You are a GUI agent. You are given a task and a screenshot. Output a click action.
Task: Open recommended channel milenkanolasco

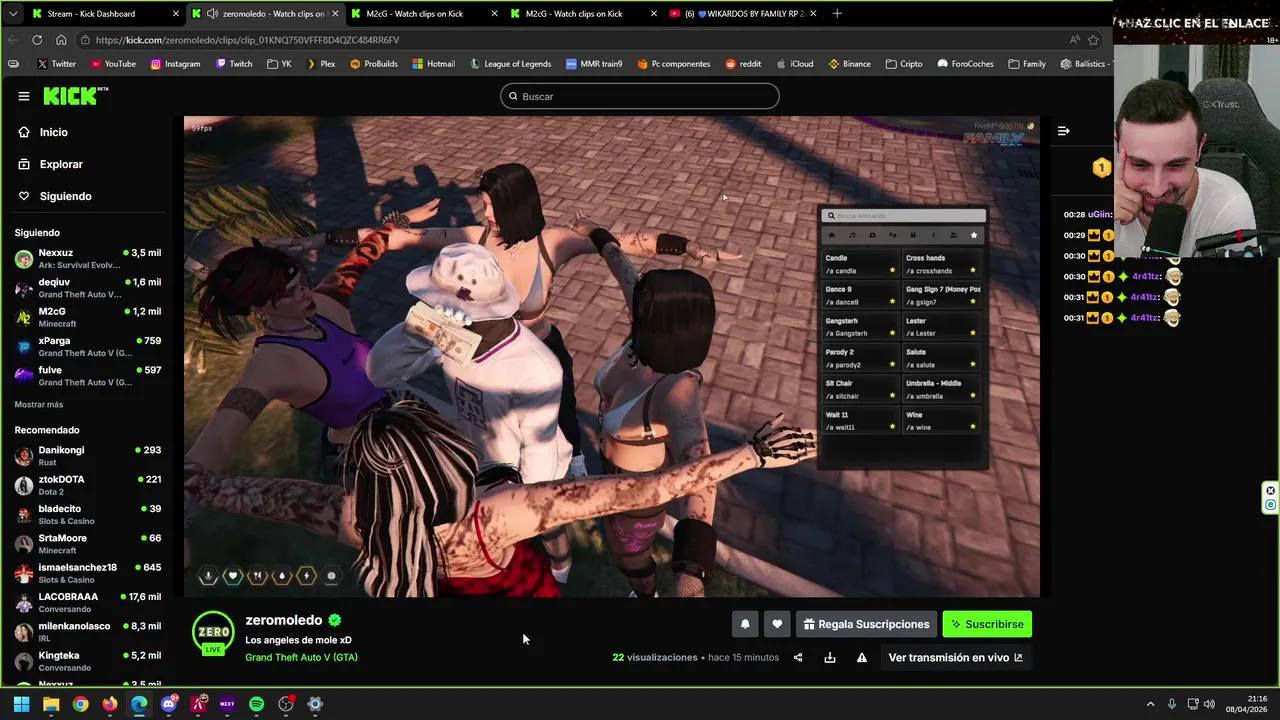point(88,632)
